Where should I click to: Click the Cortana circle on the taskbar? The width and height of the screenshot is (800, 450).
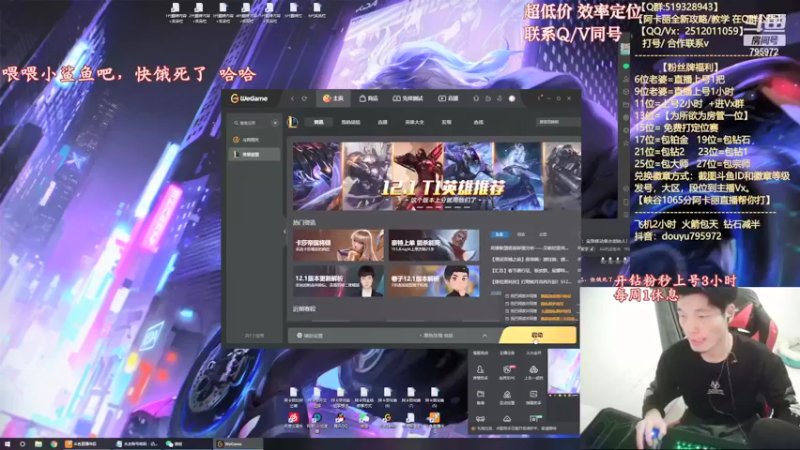pyautogui.click(x=22, y=444)
